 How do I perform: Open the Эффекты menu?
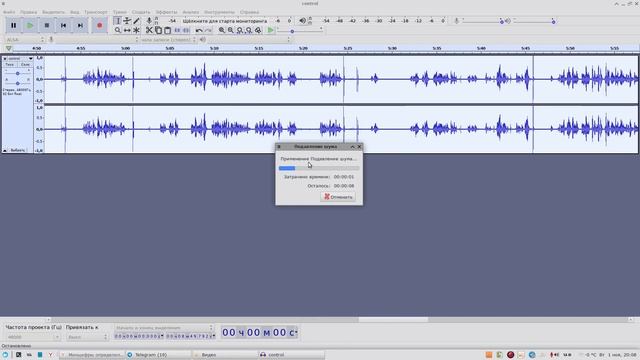tap(166, 12)
